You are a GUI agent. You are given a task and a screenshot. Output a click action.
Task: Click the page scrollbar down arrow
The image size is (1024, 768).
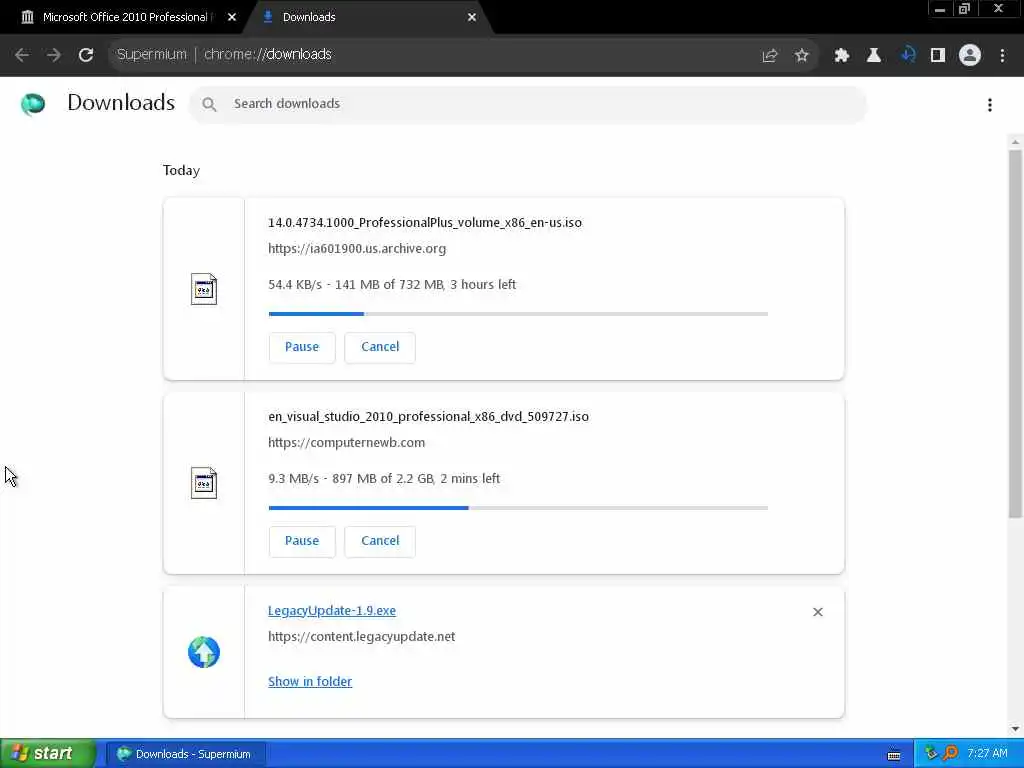[1015, 729]
